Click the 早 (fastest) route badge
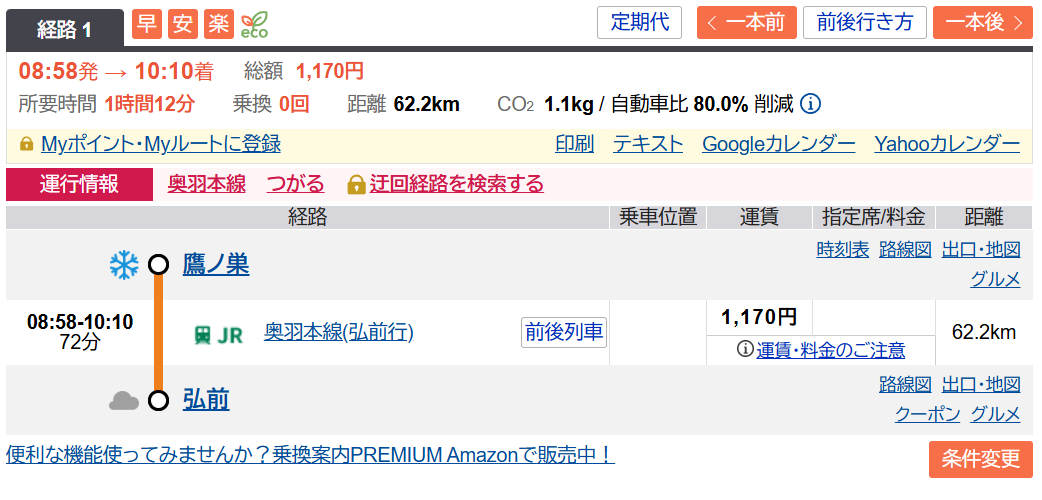Image resolution: width=1042 pixels, height=500 pixels. (147, 24)
